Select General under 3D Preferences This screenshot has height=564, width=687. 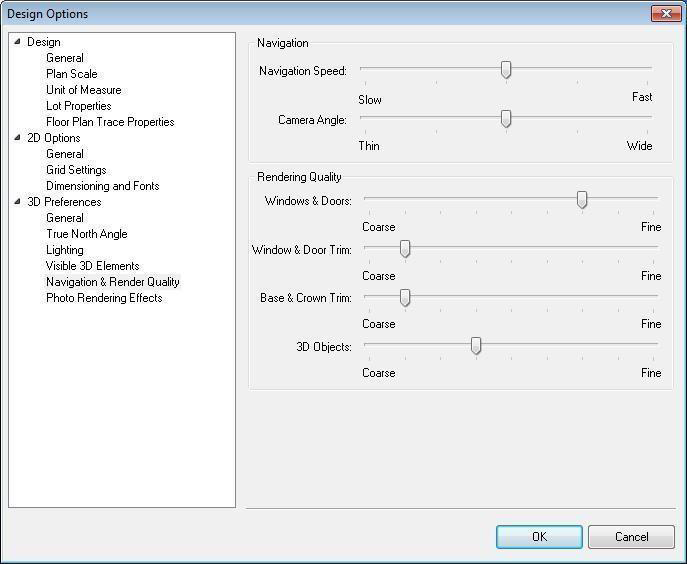click(65, 218)
